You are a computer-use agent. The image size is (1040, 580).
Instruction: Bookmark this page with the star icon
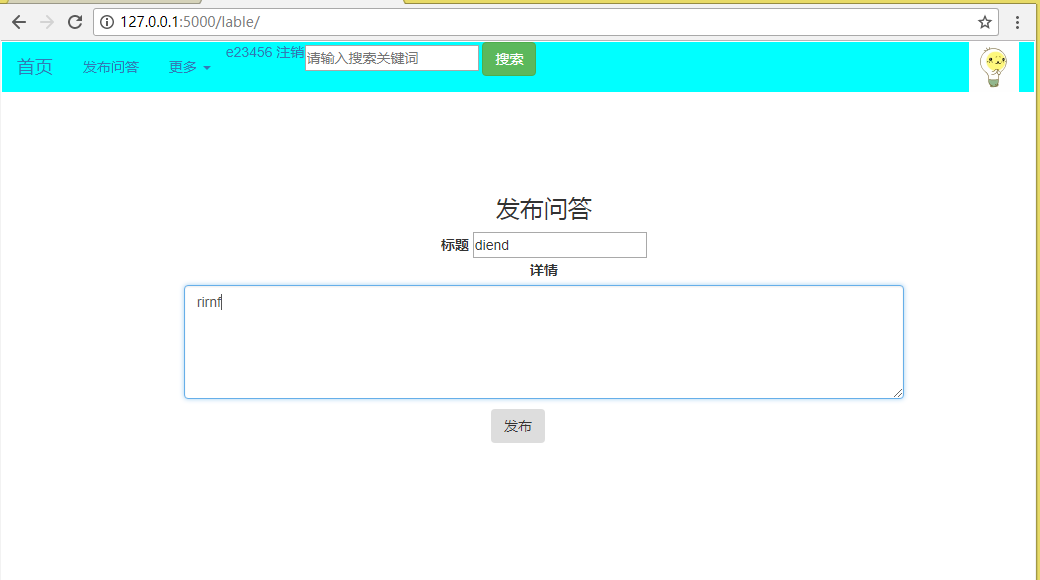[984, 22]
